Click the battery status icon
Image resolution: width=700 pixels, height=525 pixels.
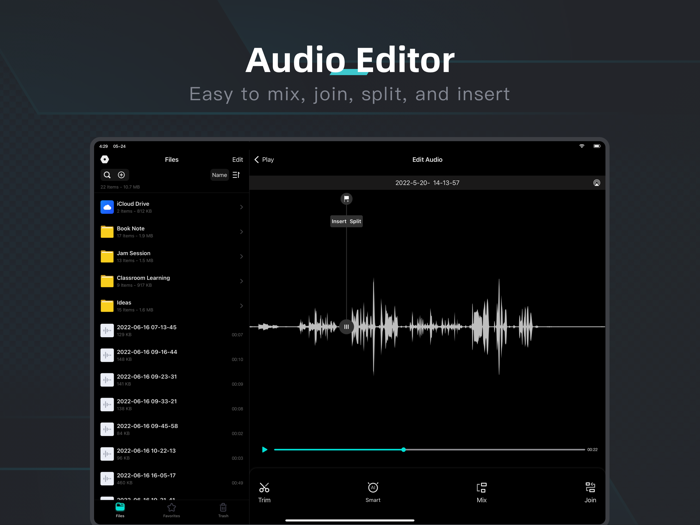597,146
